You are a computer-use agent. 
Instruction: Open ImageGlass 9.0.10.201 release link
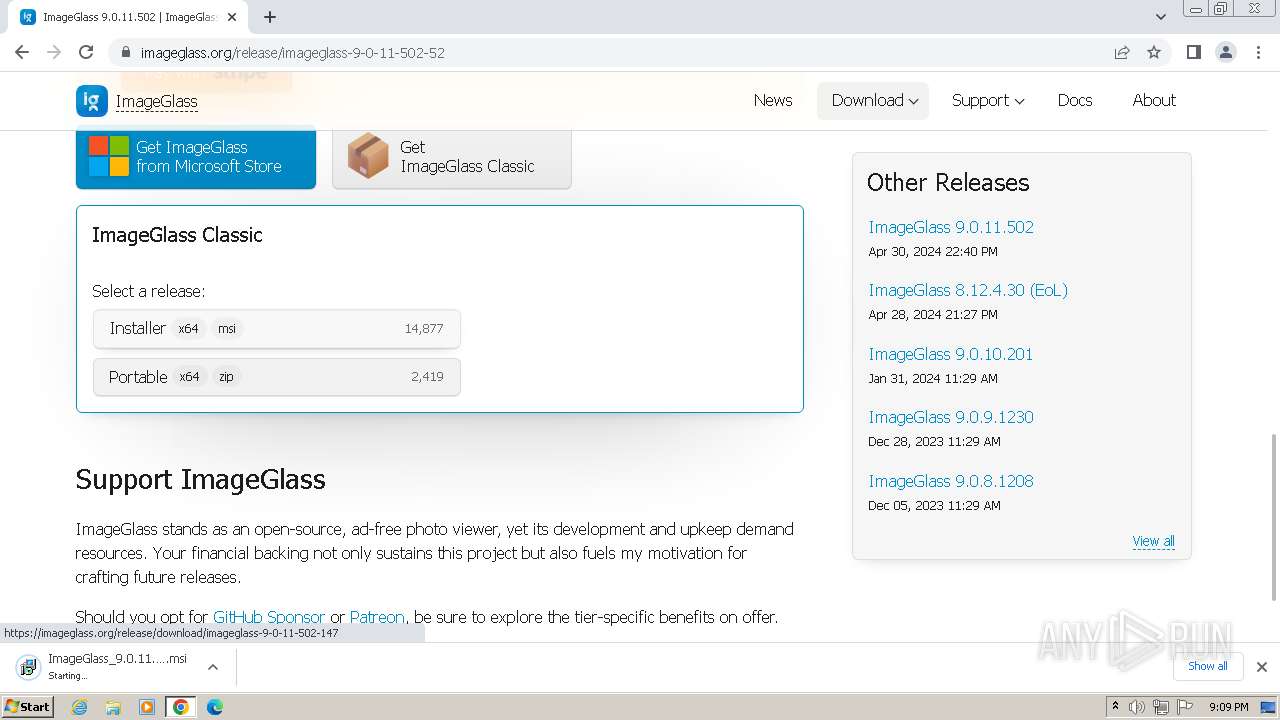click(951, 354)
